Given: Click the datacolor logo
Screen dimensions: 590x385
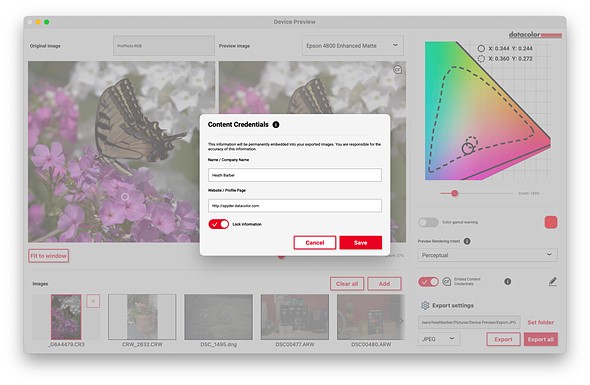Looking at the screenshot, I should tap(535, 35).
